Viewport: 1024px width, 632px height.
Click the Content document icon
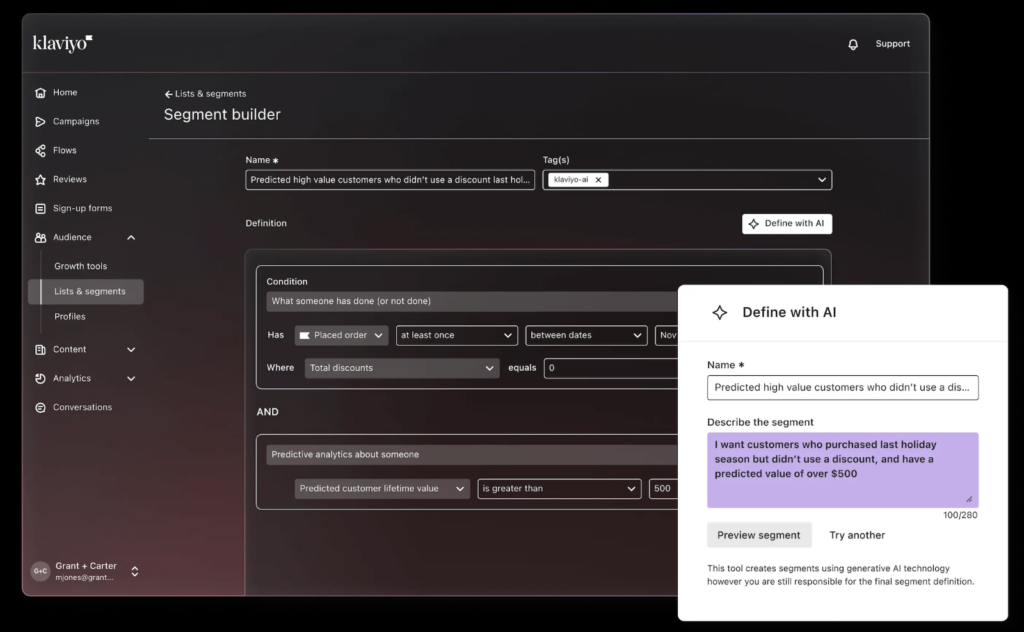[x=40, y=350]
